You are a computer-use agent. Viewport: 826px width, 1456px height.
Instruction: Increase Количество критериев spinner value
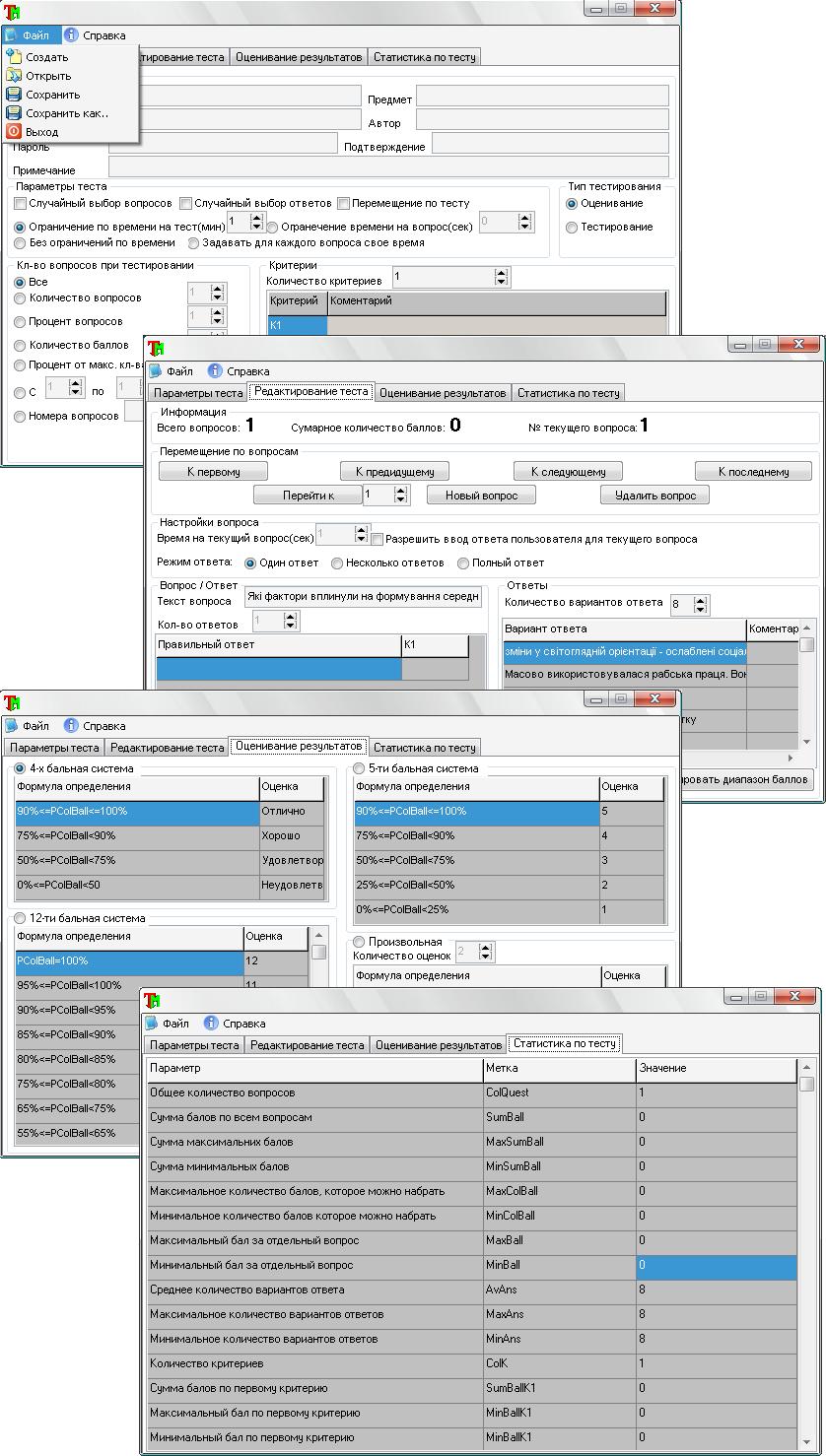click(x=502, y=274)
